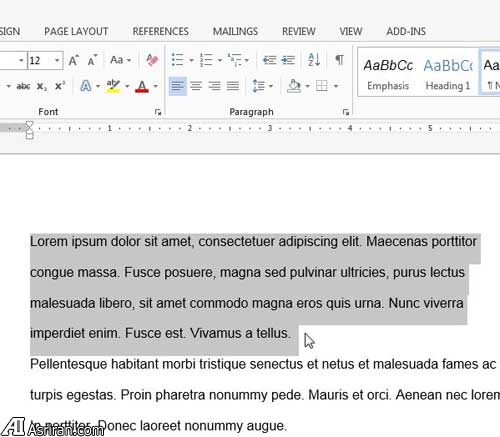Expand the line spacing options
The height and width of the screenshot is (437, 500).
[x=262, y=86]
